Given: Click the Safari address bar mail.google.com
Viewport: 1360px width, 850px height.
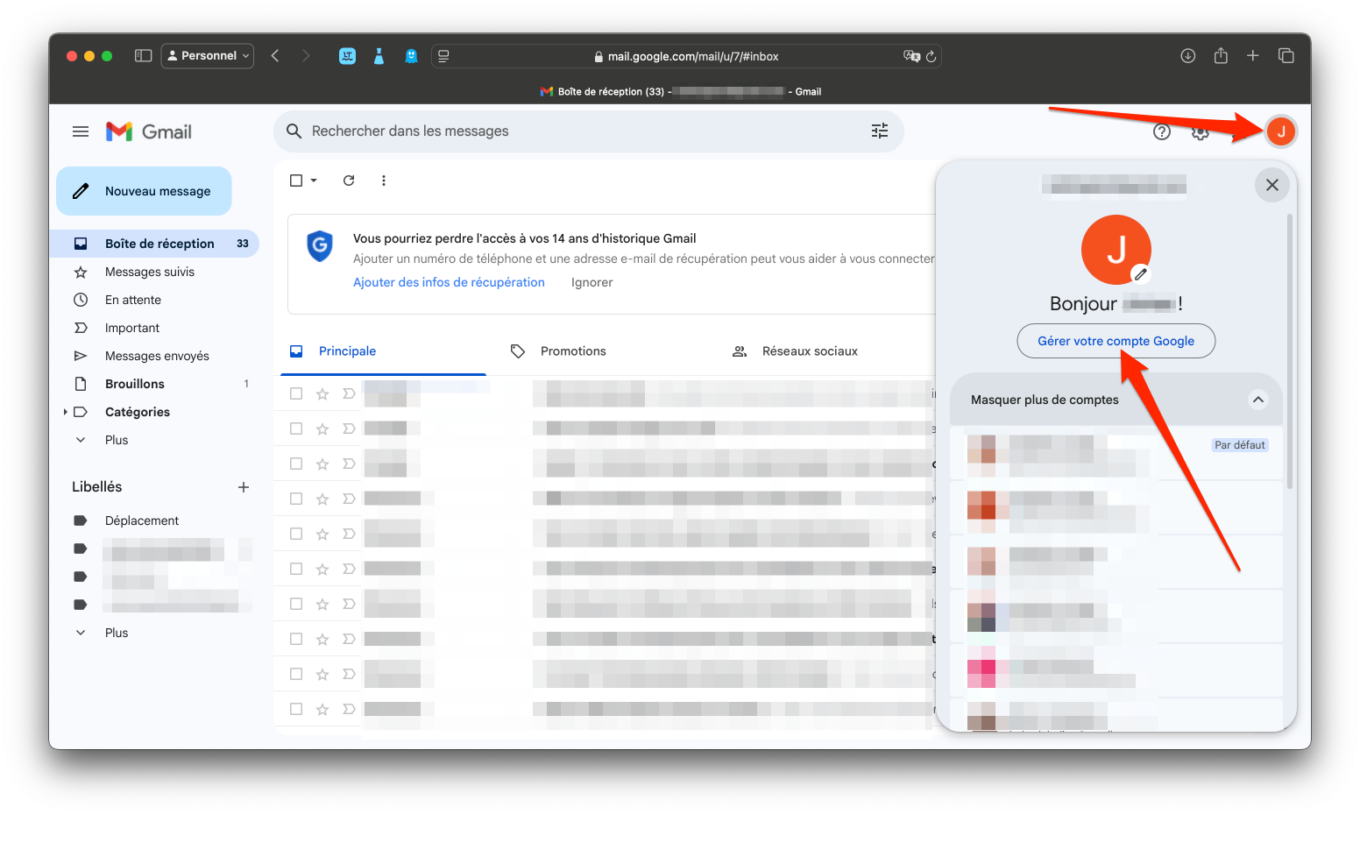Looking at the screenshot, I should click(686, 57).
